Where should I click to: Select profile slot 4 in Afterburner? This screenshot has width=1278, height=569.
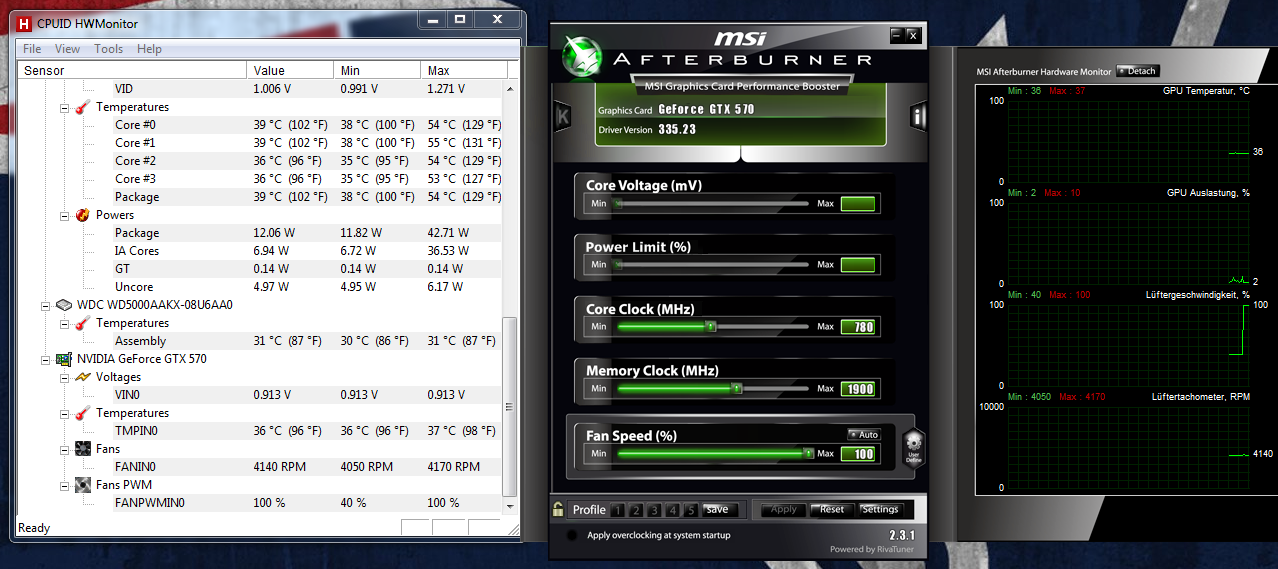[672, 510]
